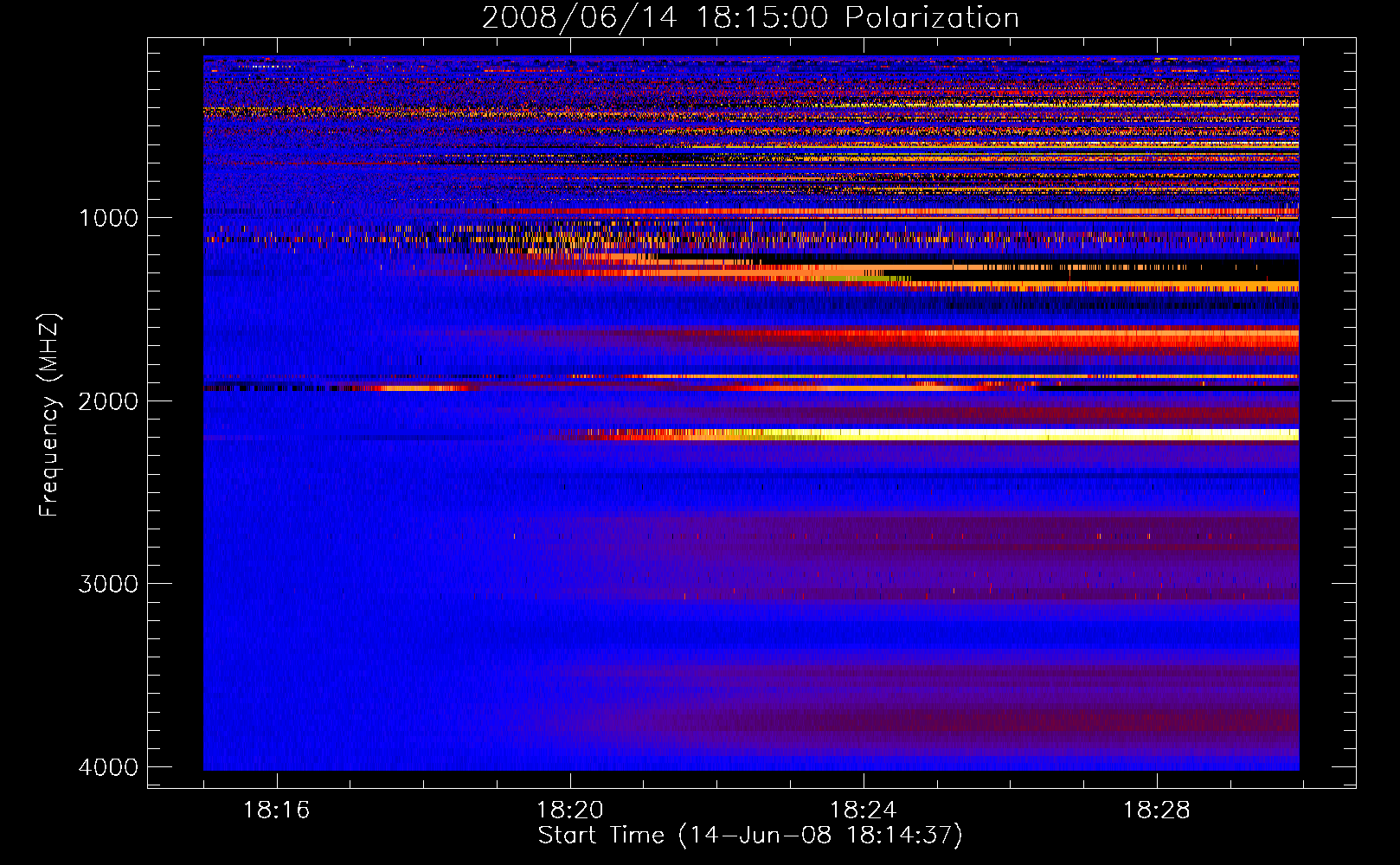Select the "Frequency (MHZ)" y-axis label
Viewport: 1400px width, 865px height.
pos(48,415)
